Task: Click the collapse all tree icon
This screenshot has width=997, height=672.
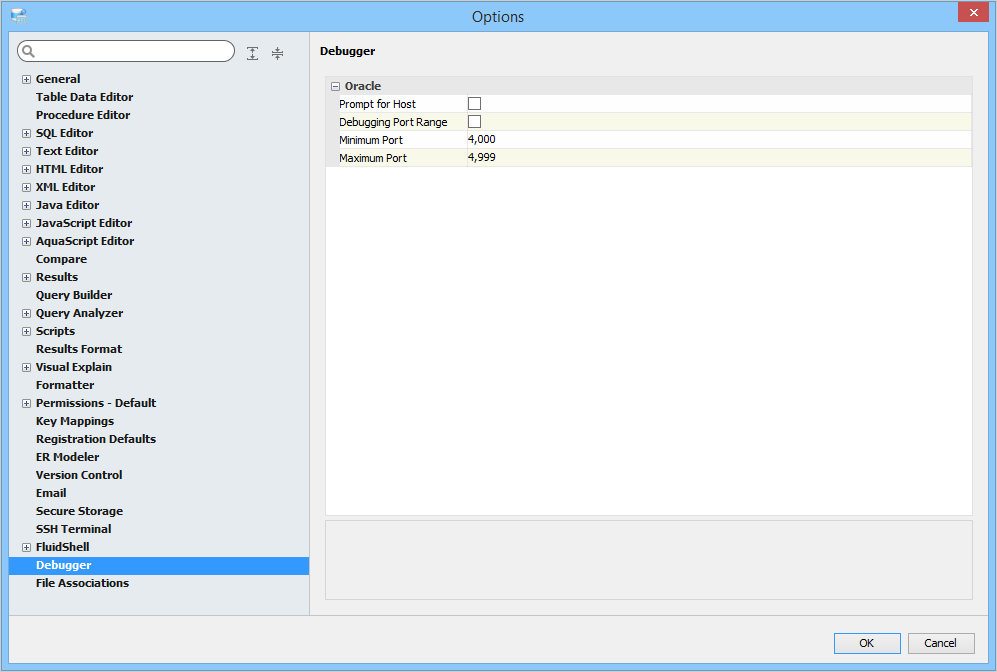Action: 277,53
